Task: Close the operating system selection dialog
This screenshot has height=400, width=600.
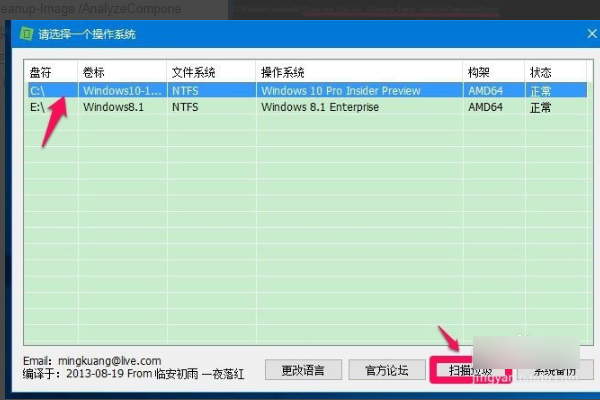Action: point(592,34)
